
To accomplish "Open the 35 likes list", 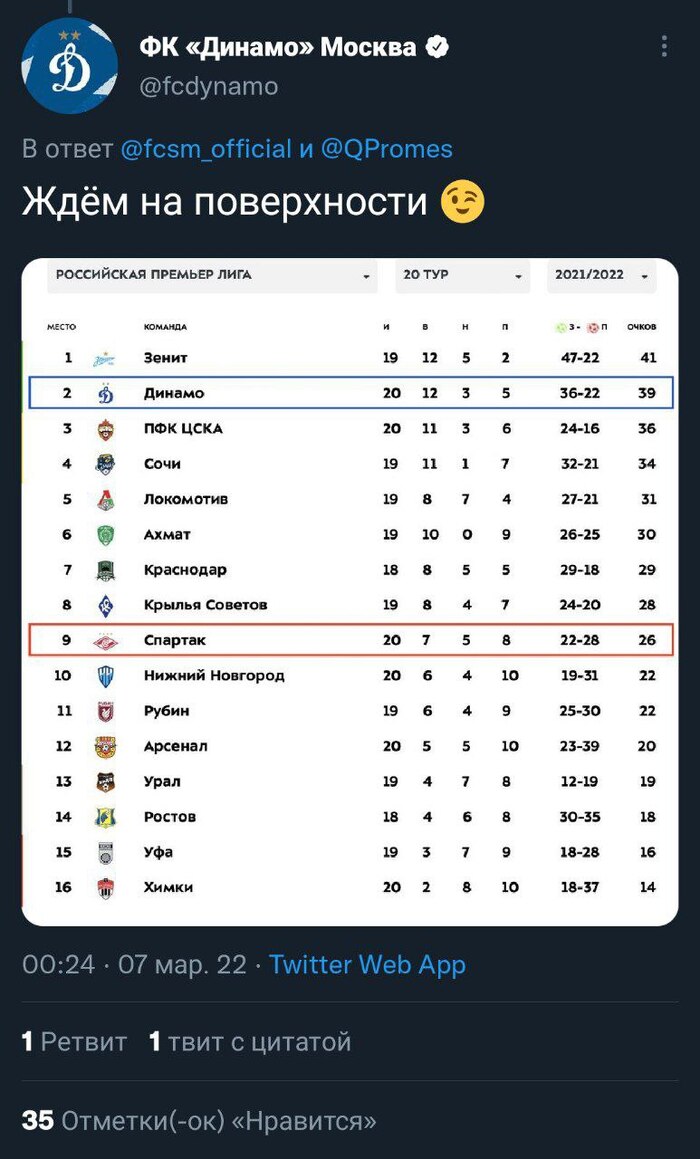I will [x=199, y=1121].
